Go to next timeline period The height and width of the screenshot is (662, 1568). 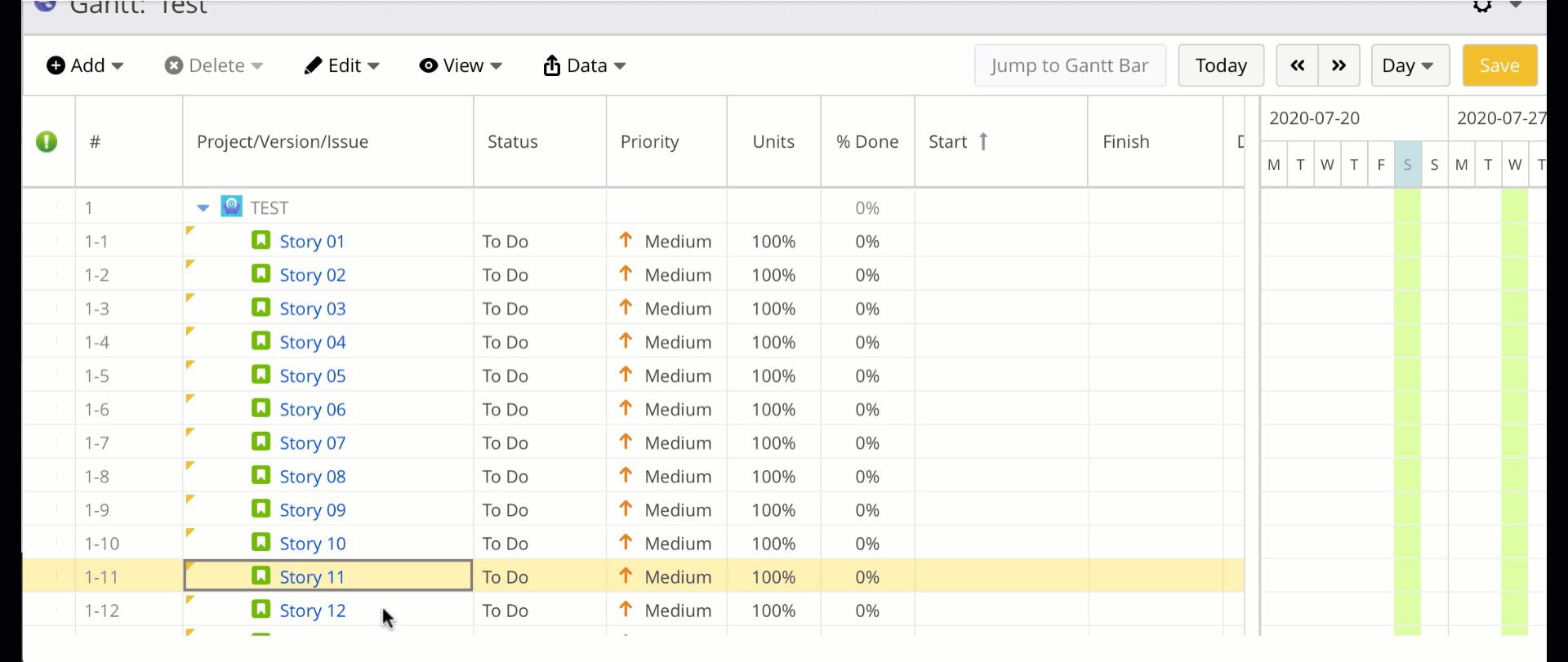click(1339, 65)
